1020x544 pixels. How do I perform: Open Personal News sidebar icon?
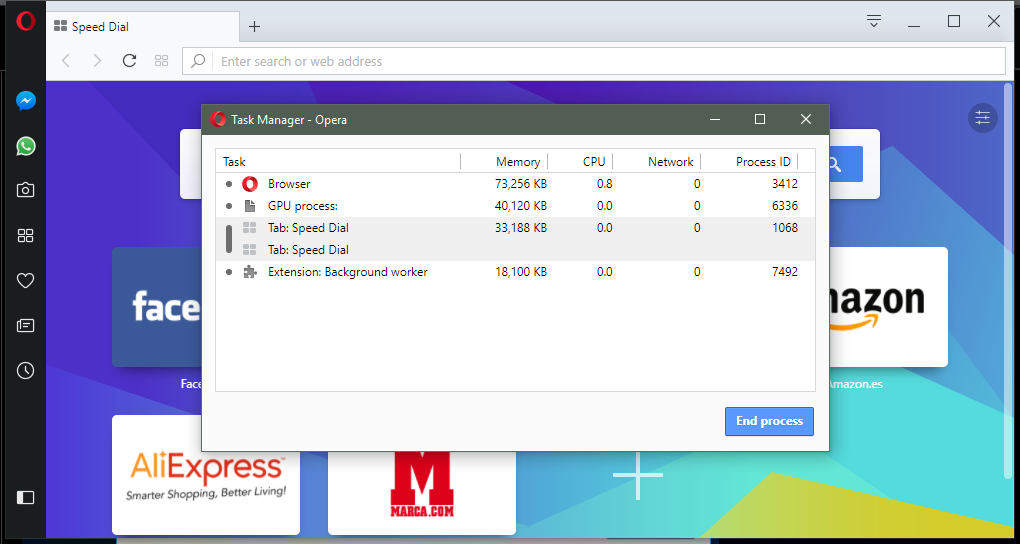coord(26,326)
